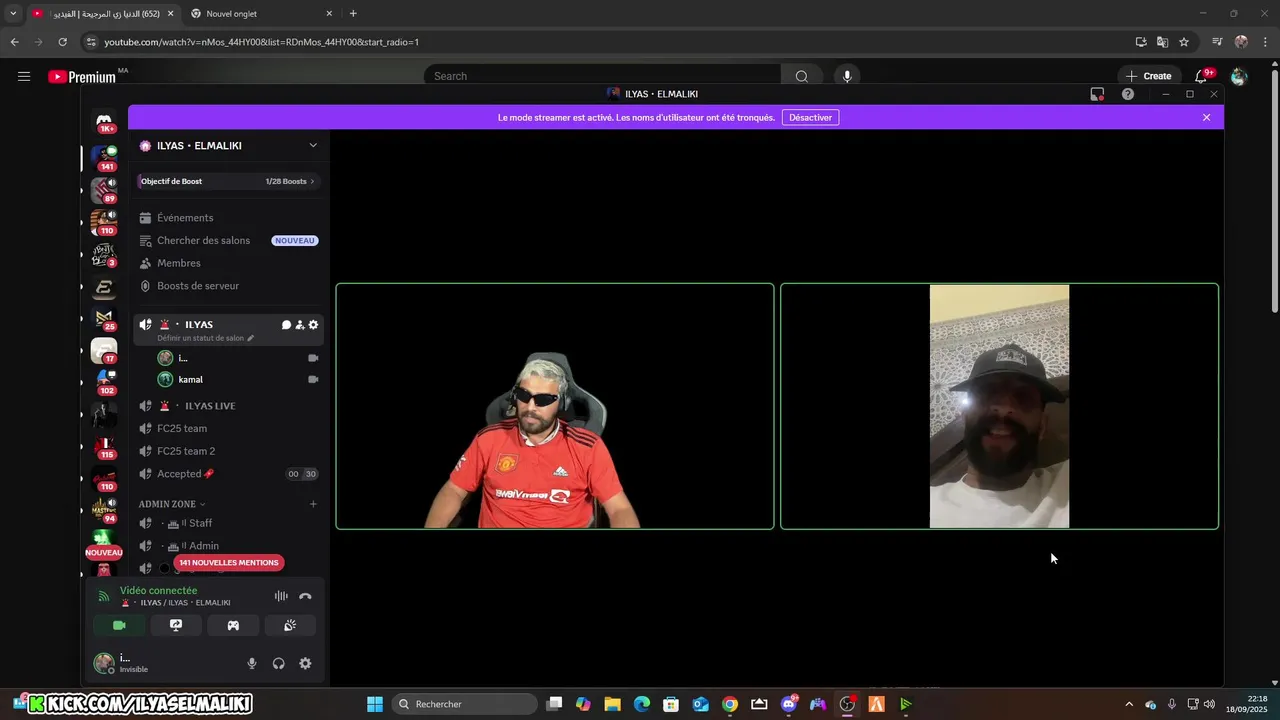Open user profile avatar marked Invisible
This screenshot has height=720, width=1280.
point(103,663)
